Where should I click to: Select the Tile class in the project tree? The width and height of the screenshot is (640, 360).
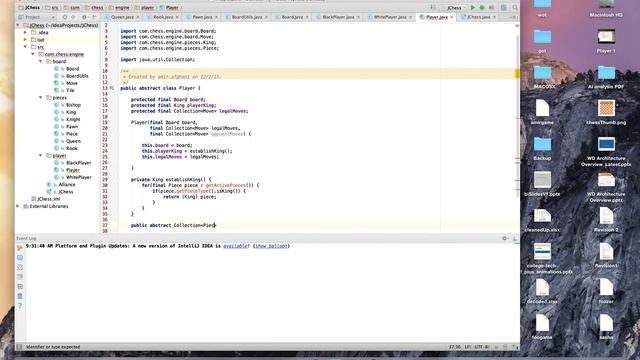pyautogui.click(x=71, y=90)
